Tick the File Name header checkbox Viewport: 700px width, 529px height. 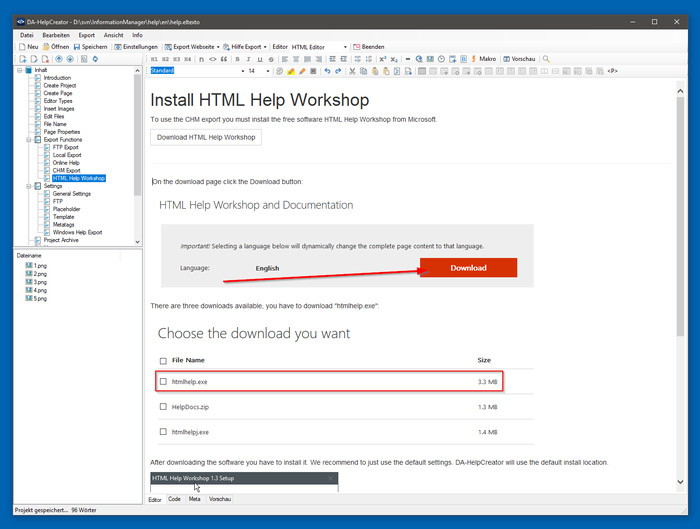tap(163, 361)
